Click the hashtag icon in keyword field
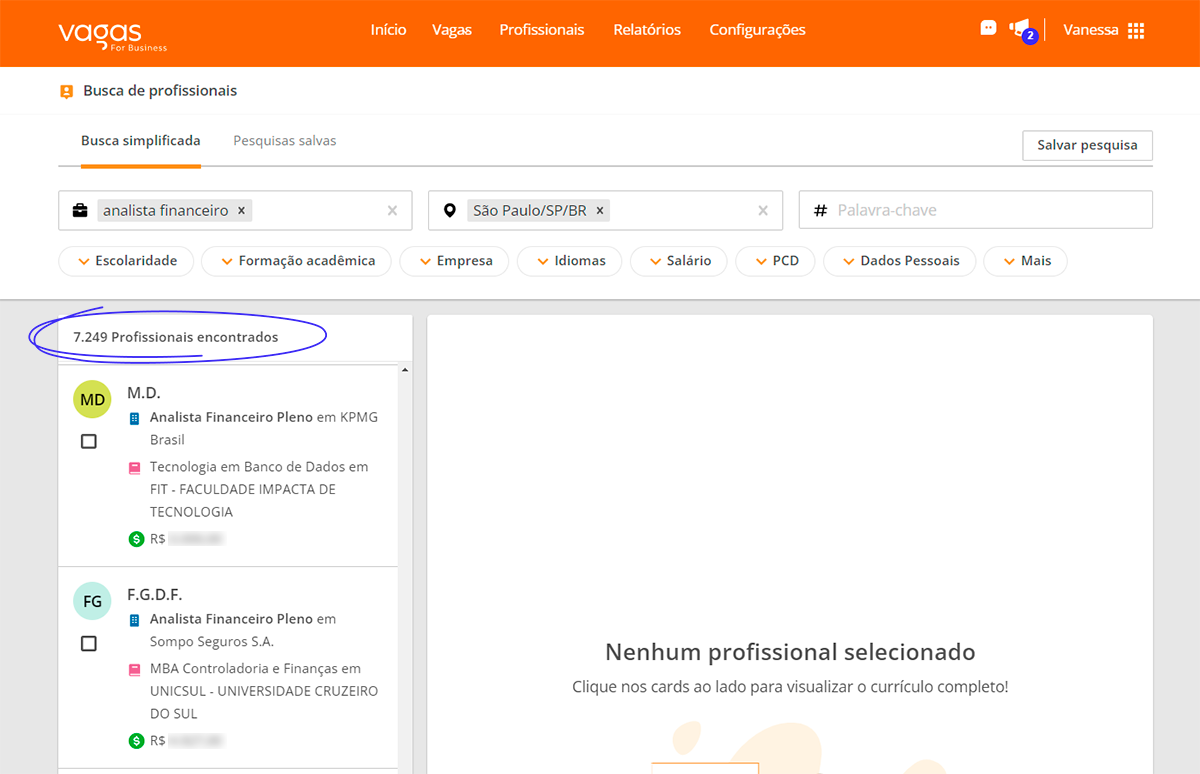1200x774 pixels. [821, 211]
